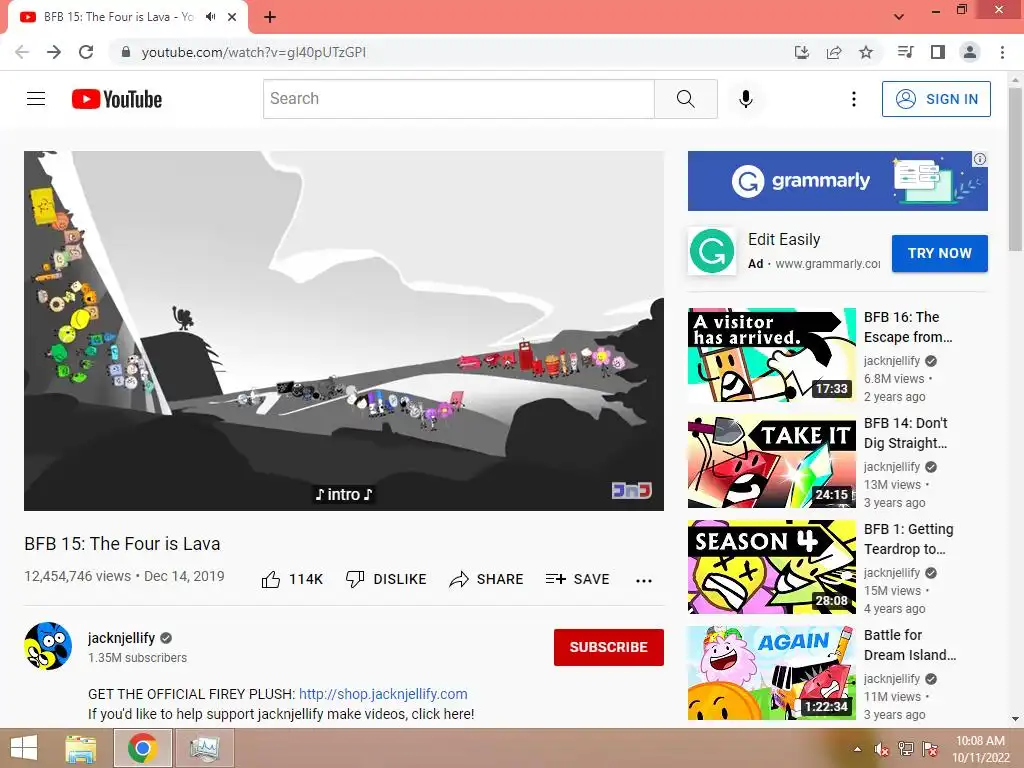The width and height of the screenshot is (1024, 768).
Task: Open BFB 16 The Escape thumbnail
Action: 771,355
